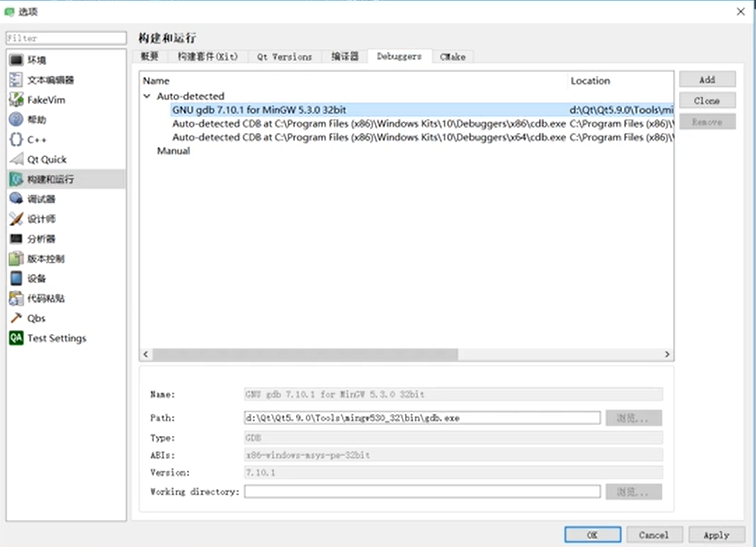Switch to the CMake tab
Viewport: 756px width, 547px height.
(452, 57)
